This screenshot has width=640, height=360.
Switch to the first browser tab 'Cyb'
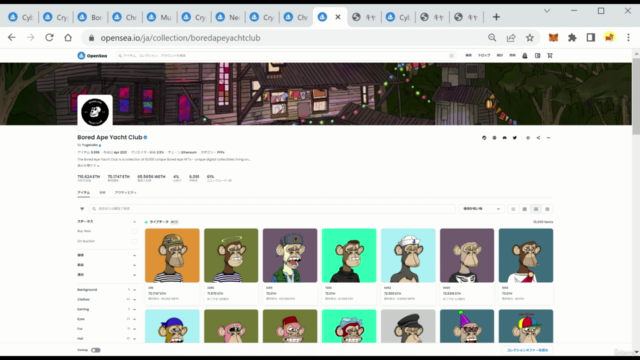click(x=21, y=17)
